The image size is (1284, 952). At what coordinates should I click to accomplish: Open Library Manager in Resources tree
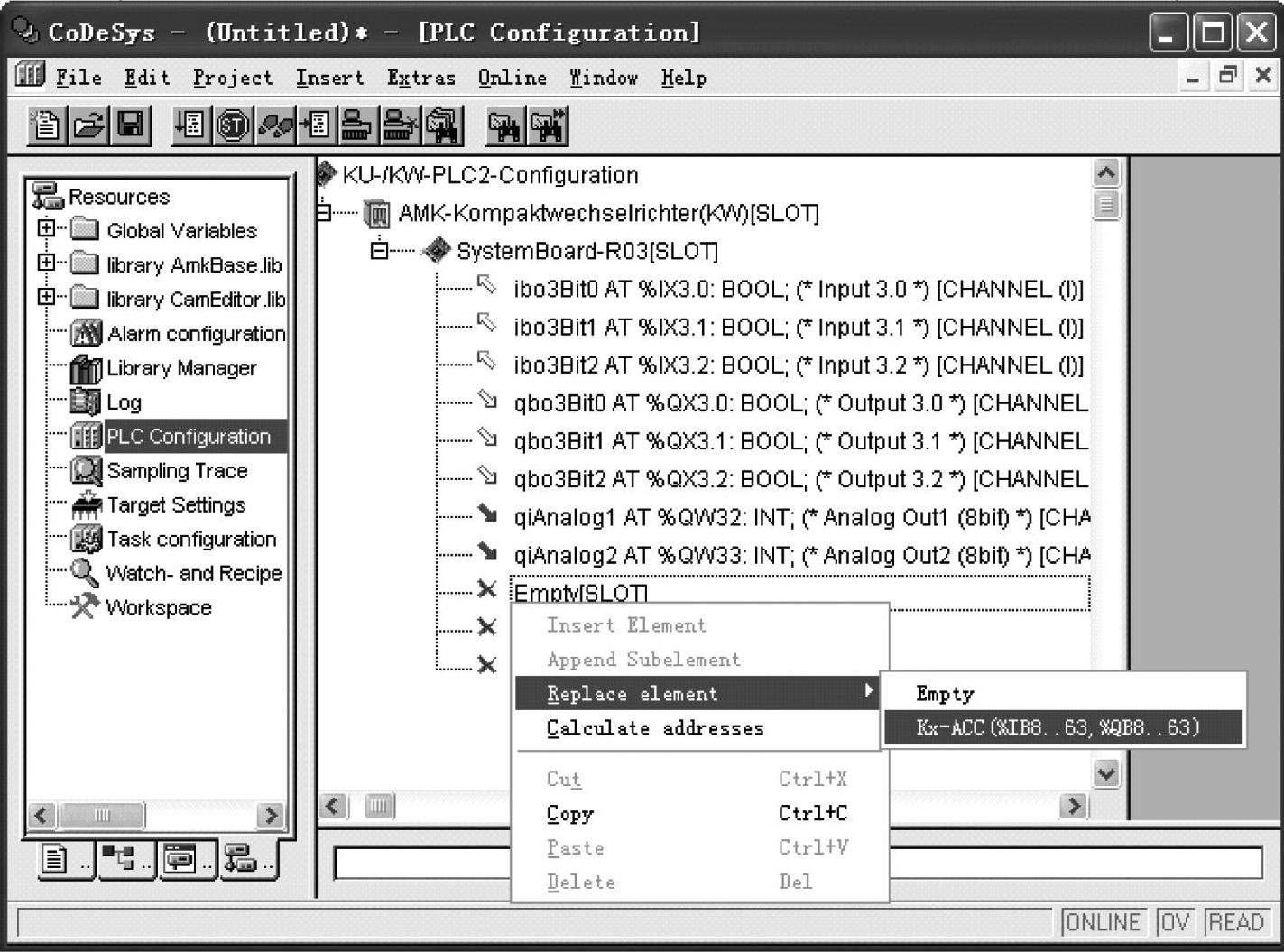click(x=180, y=368)
